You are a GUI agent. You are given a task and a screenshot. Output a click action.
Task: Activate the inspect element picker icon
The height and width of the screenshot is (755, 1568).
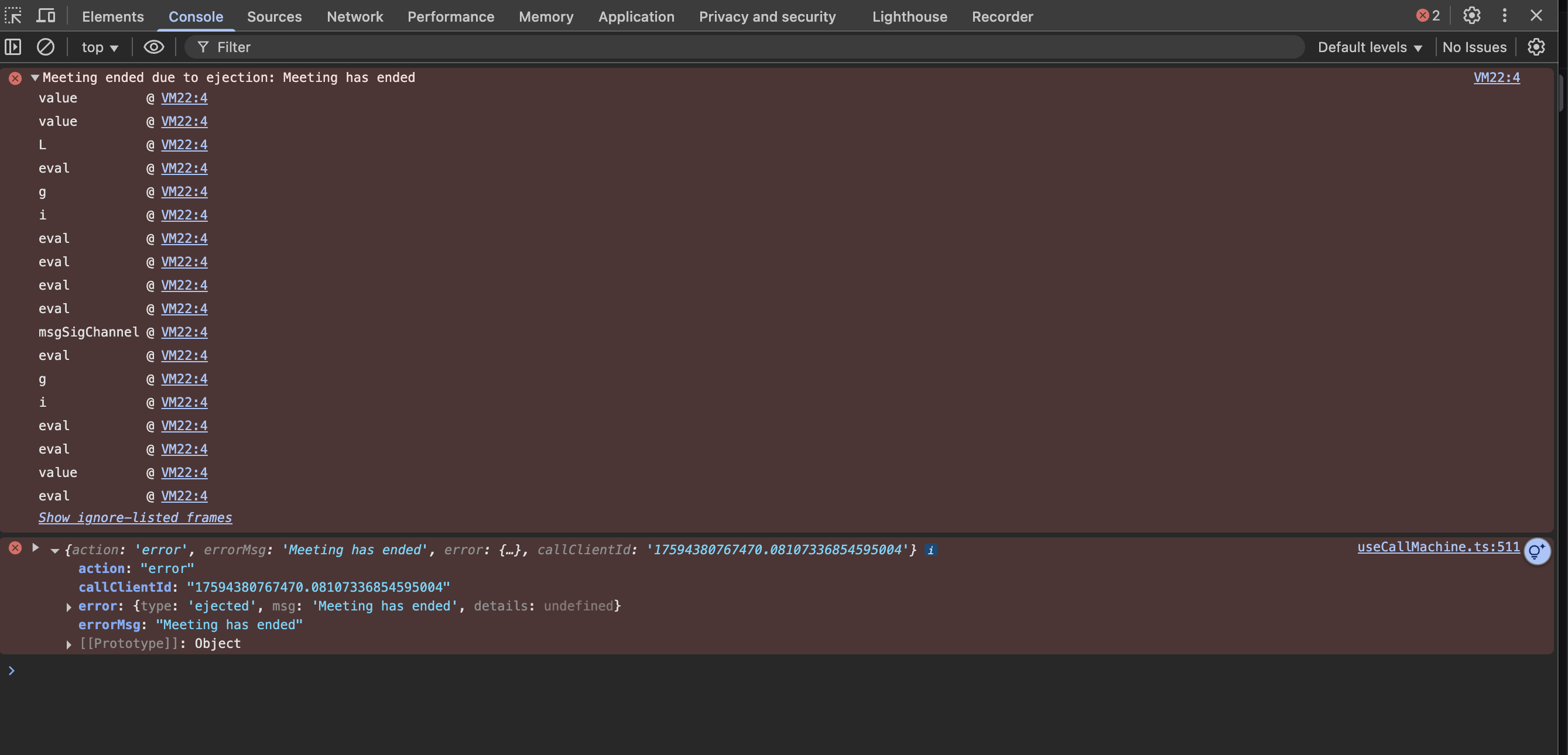(x=13, y=16)
